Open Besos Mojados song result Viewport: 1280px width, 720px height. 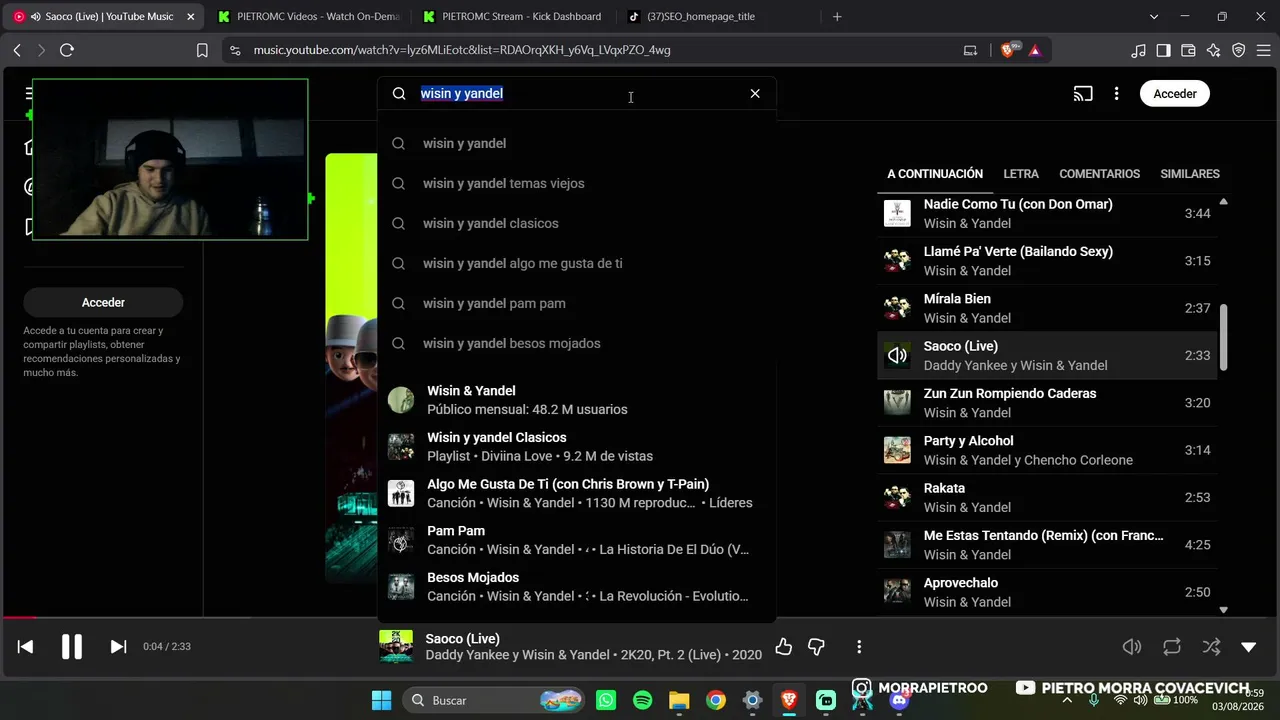pos(576,587)
